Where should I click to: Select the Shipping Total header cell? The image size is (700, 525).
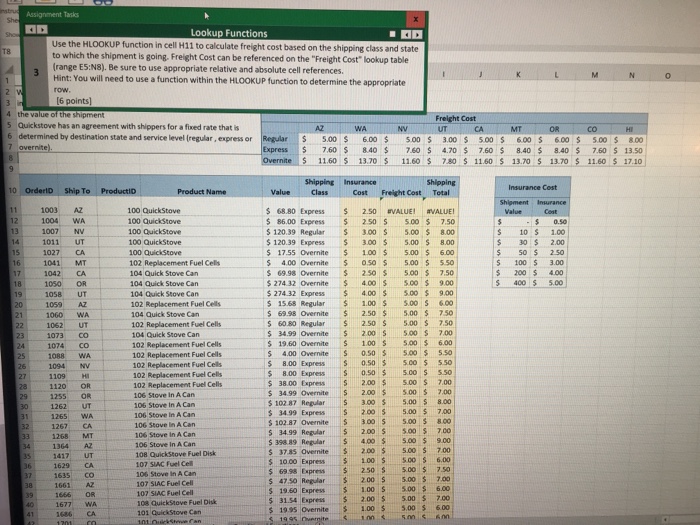[x=441, y=188]
